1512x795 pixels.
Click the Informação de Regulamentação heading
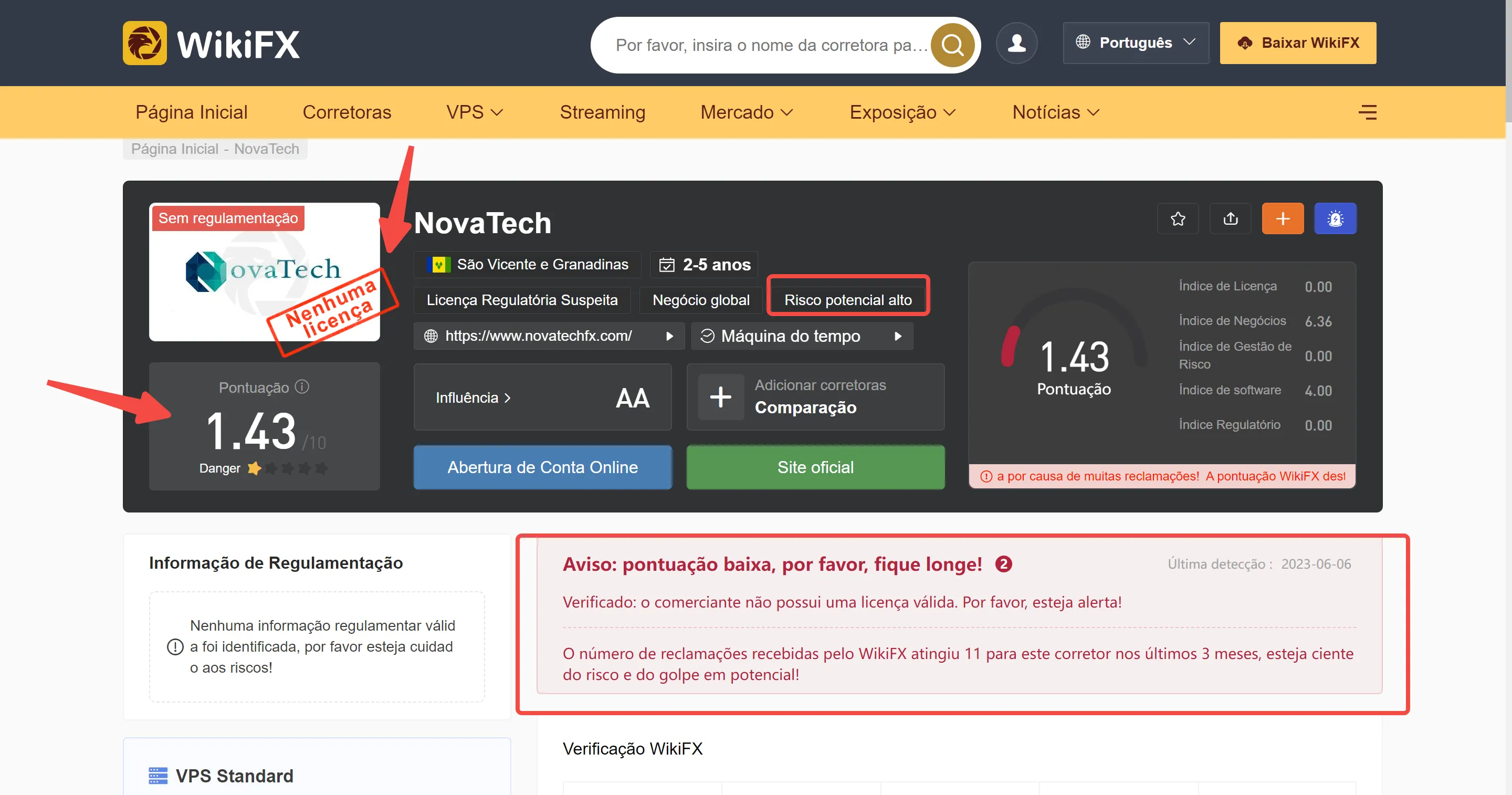[x=276, y=563]
